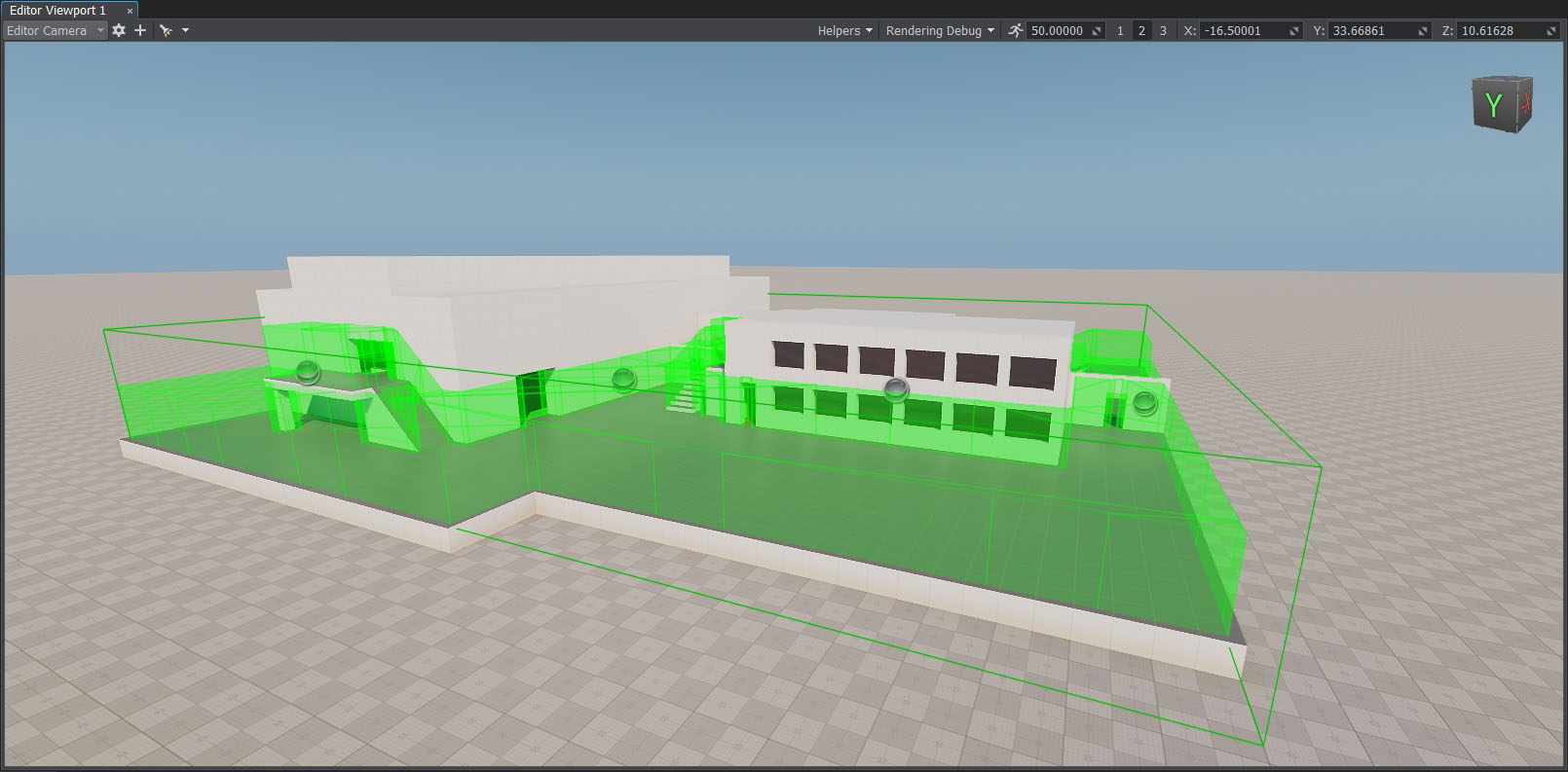Click the Y position value field
1568x772 pixels.
[1371, 31]
